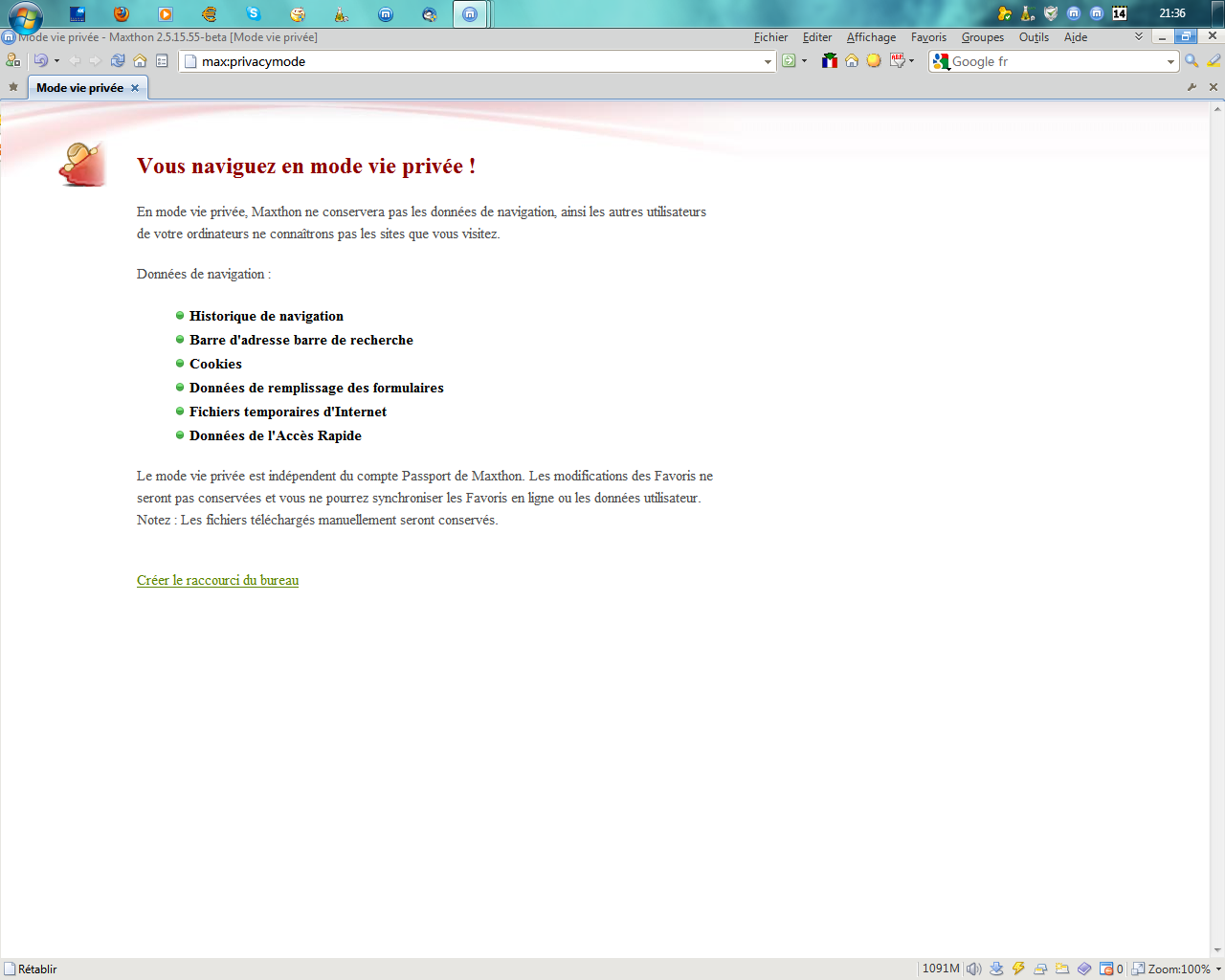The width and height of the screenshot is (1225, 980).
Task: Click the Google search engine selector icon
Action: (x=941, y=61)
